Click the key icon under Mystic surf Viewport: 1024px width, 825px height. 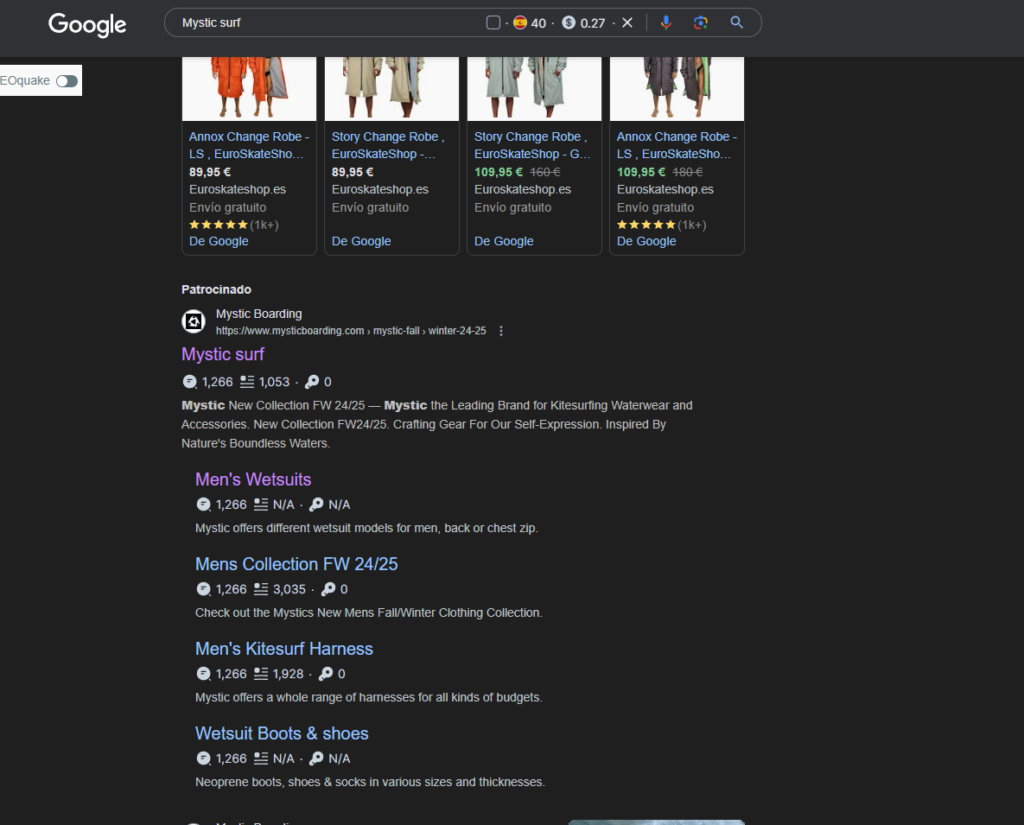click(x=312, y=381)
